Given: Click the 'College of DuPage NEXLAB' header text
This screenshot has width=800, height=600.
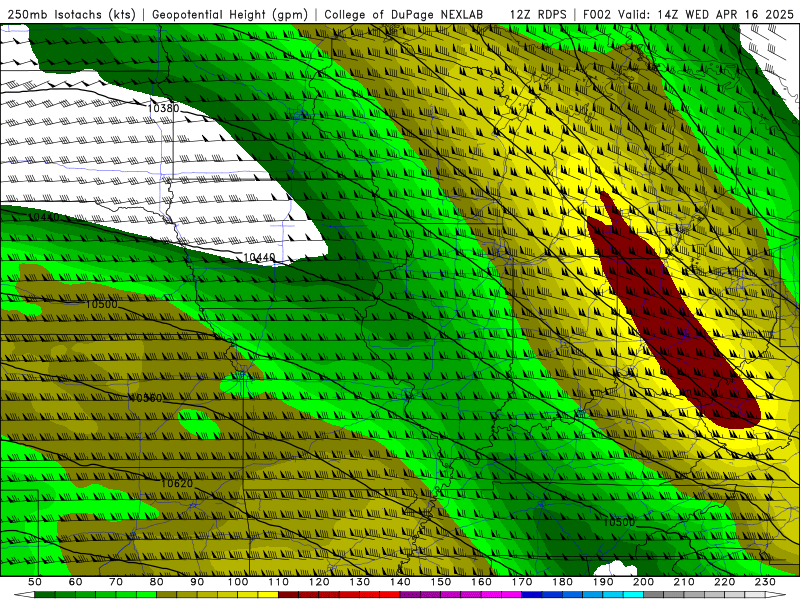Looking at the screenshot, I should pyautogui.click(x=404, y=14).
